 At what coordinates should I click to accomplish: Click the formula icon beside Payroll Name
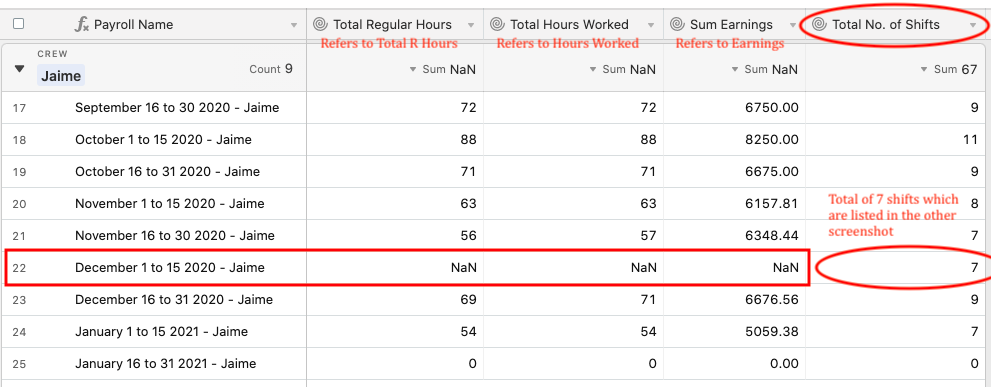point(82,25)
